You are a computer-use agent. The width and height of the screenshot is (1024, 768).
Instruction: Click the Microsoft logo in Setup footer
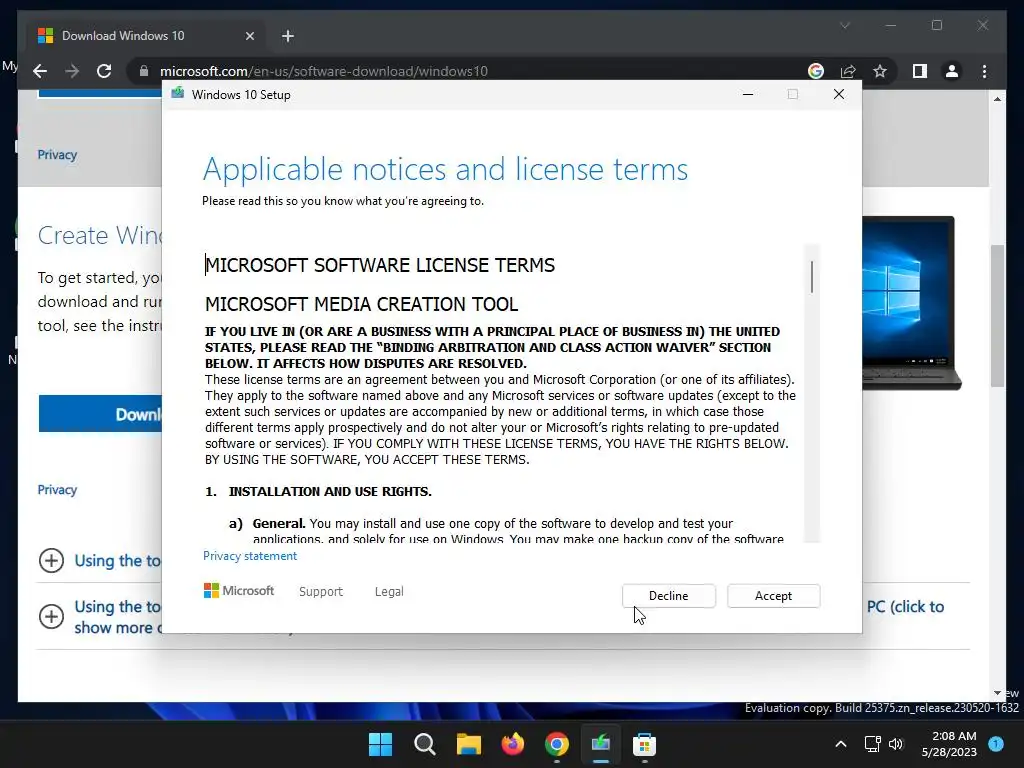(x=239, y=590)
